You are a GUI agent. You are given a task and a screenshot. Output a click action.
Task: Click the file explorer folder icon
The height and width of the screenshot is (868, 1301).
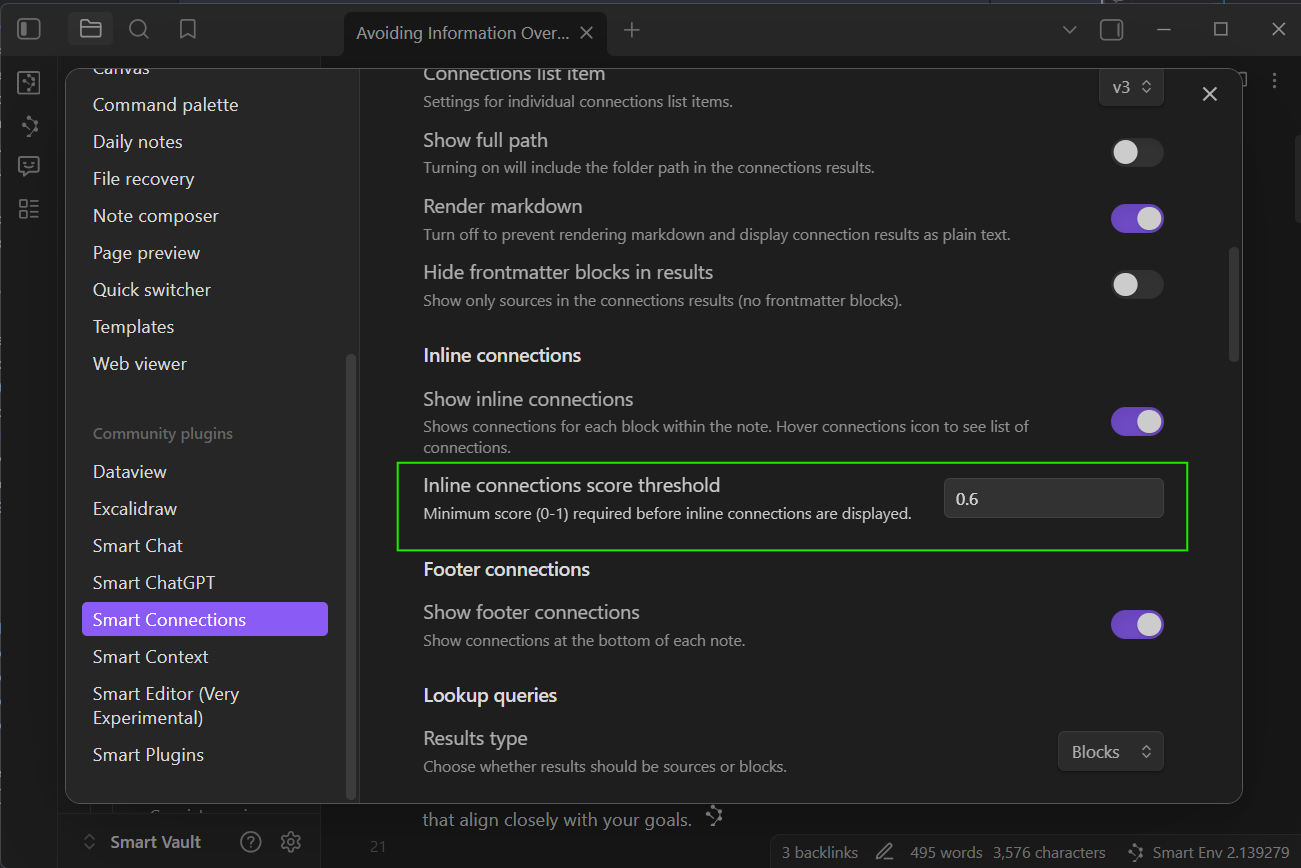pos(91,29)
